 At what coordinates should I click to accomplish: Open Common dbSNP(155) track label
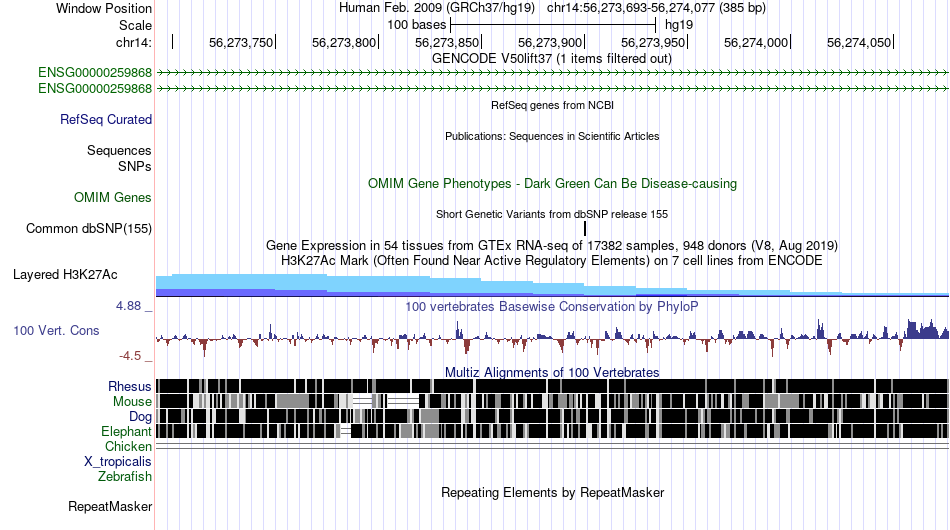(x=88, y=228)
